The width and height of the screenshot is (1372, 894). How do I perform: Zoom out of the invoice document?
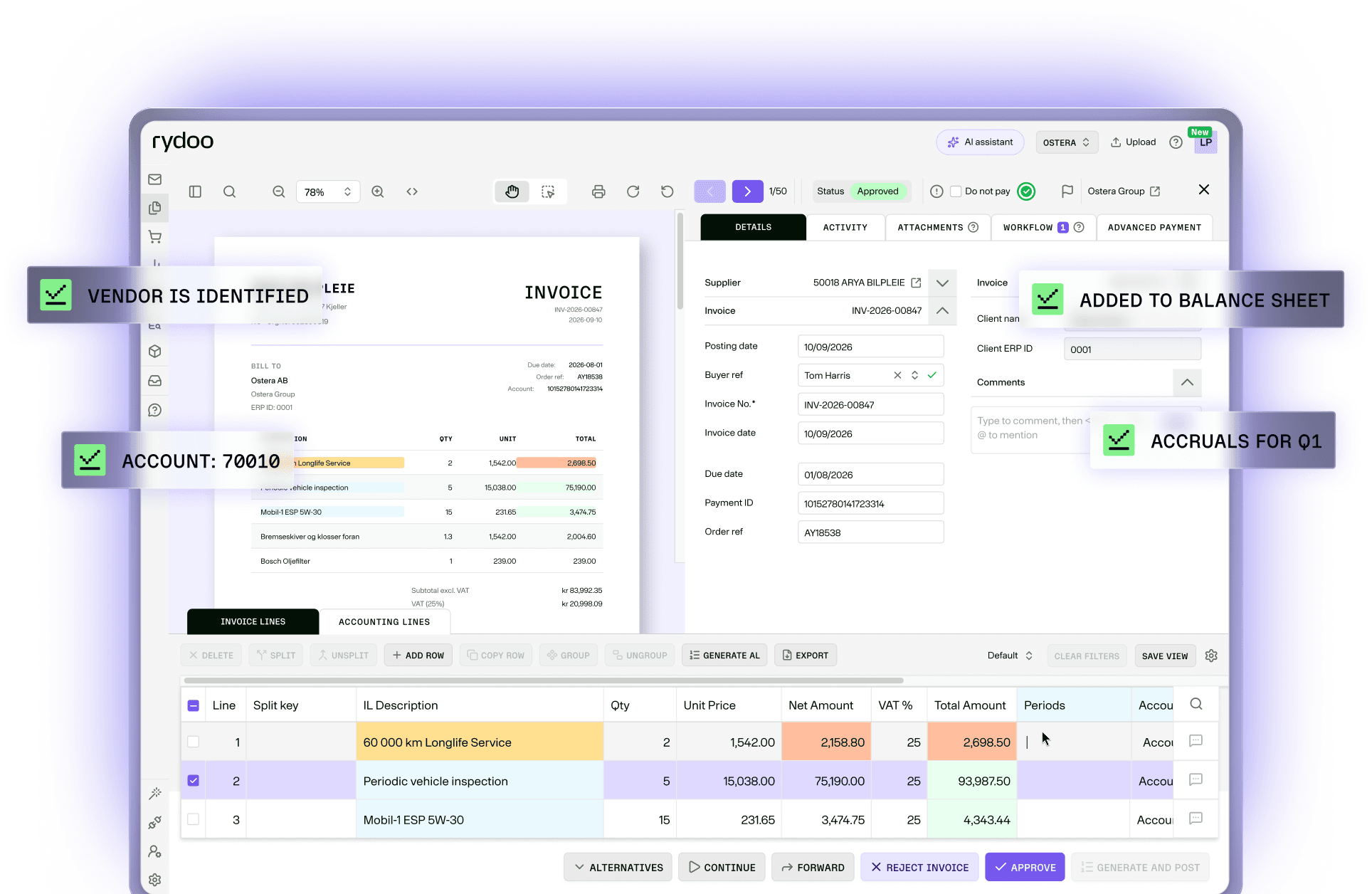[278, 191]
